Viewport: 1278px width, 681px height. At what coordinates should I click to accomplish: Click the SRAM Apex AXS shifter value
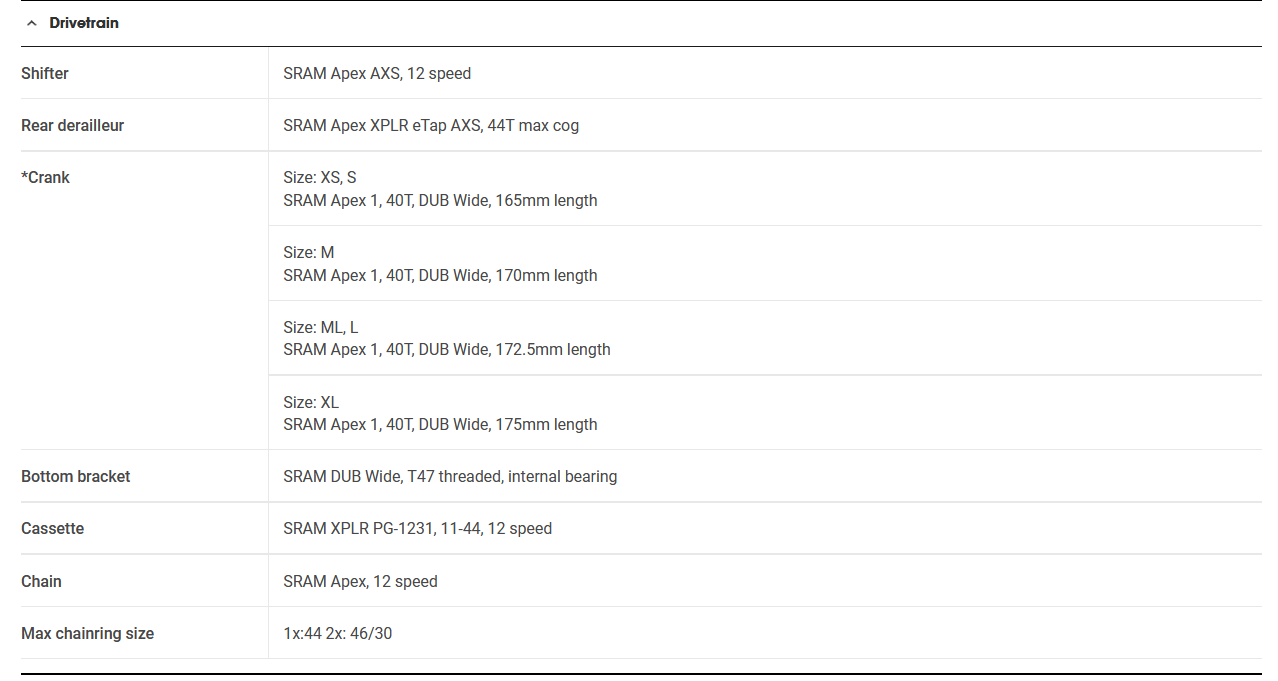click(377, 73)
